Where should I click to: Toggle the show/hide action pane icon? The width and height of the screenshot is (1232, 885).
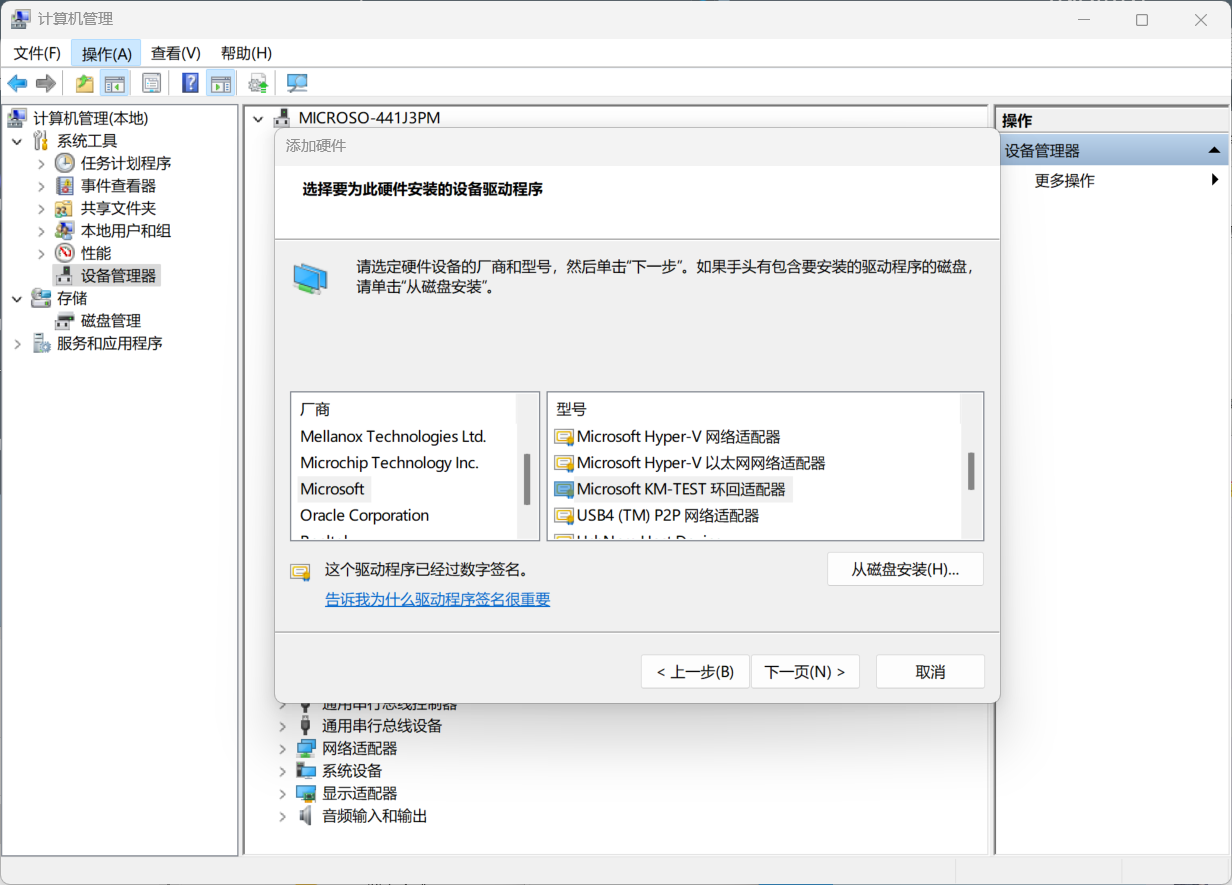pos(220,83)
